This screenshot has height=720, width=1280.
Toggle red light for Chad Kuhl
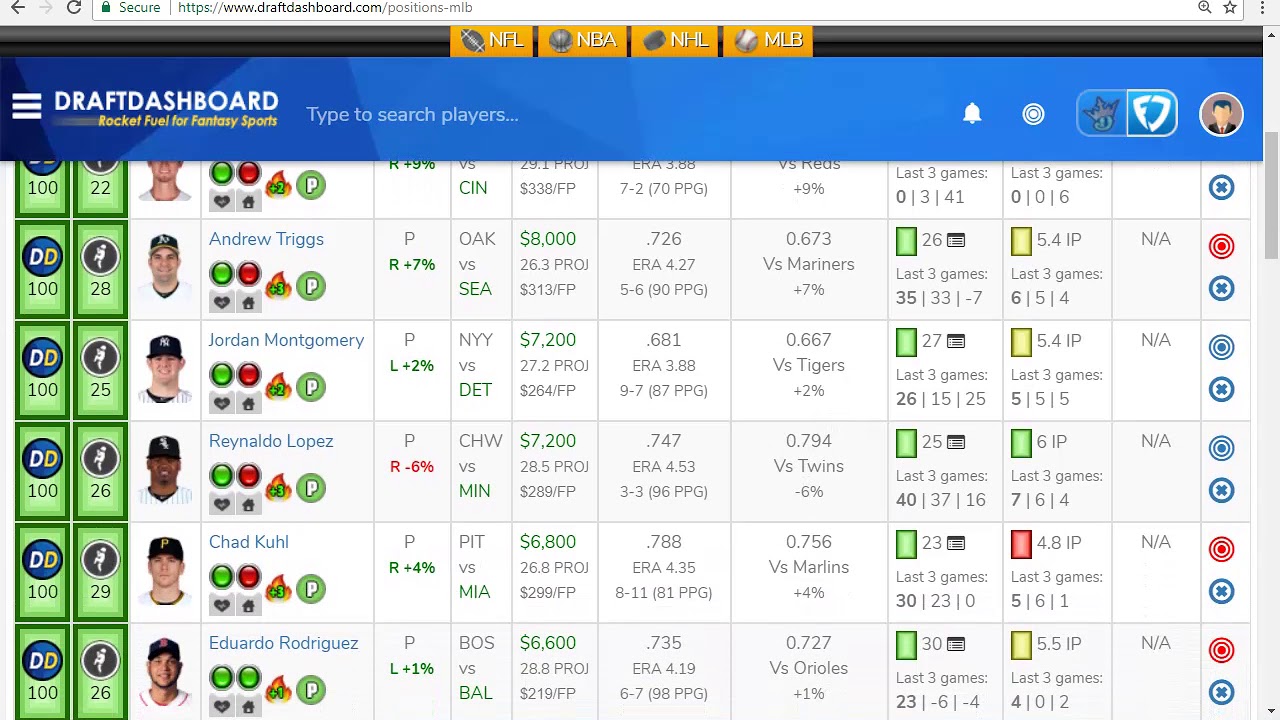tap(249, 576)
